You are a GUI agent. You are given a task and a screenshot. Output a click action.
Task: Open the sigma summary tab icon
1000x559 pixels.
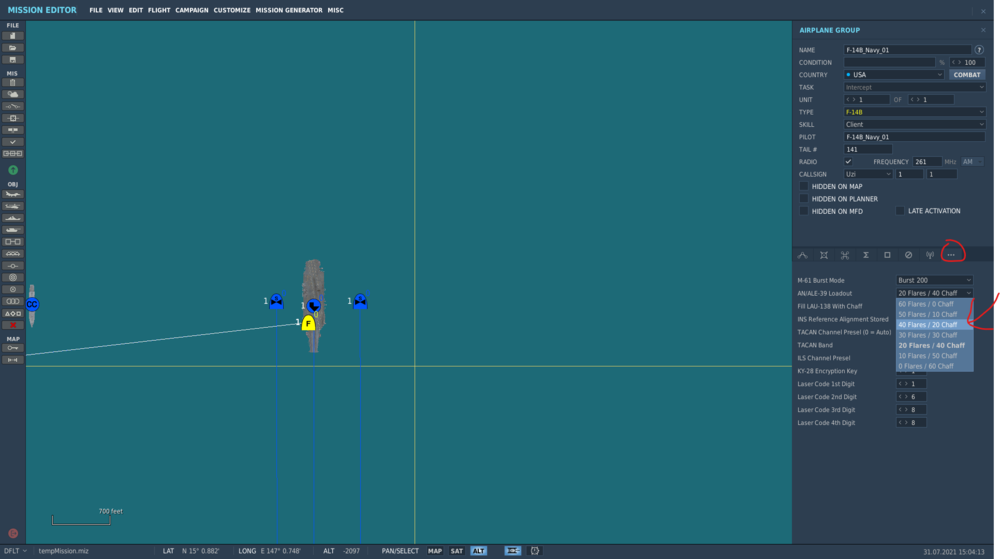tap(866, 255)
